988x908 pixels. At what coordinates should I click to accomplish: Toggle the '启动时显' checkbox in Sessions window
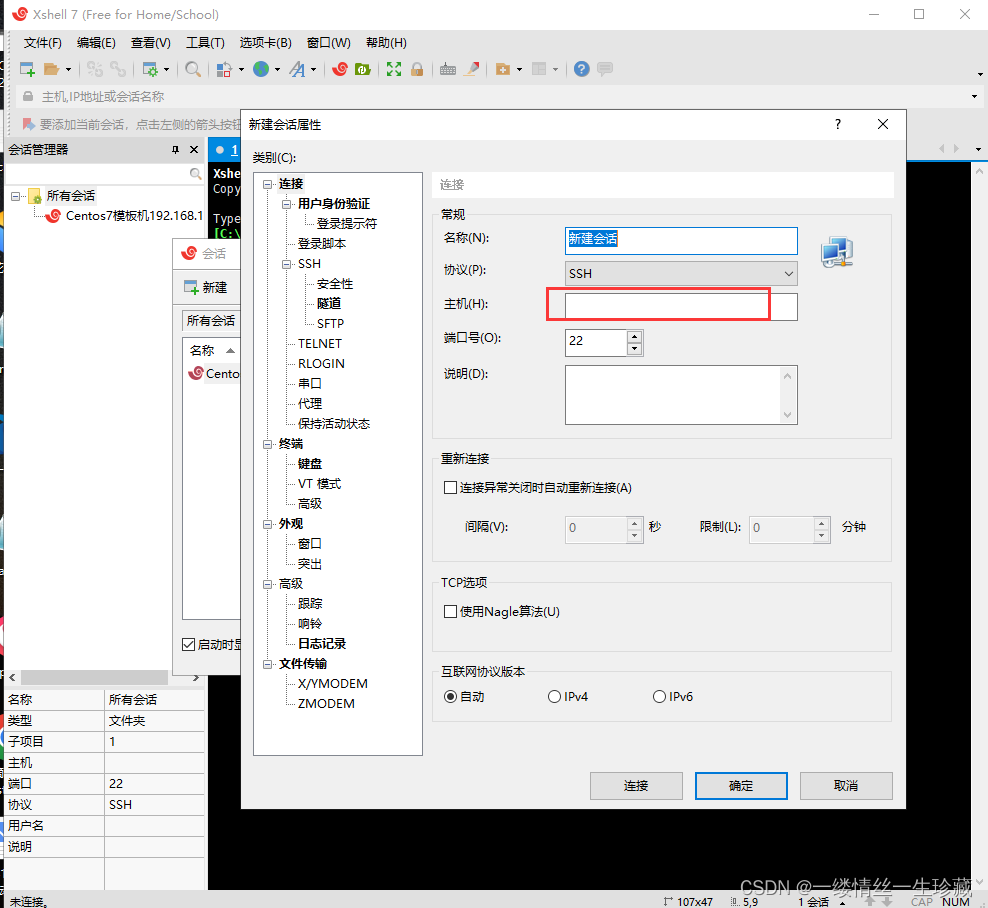point(188,644)
